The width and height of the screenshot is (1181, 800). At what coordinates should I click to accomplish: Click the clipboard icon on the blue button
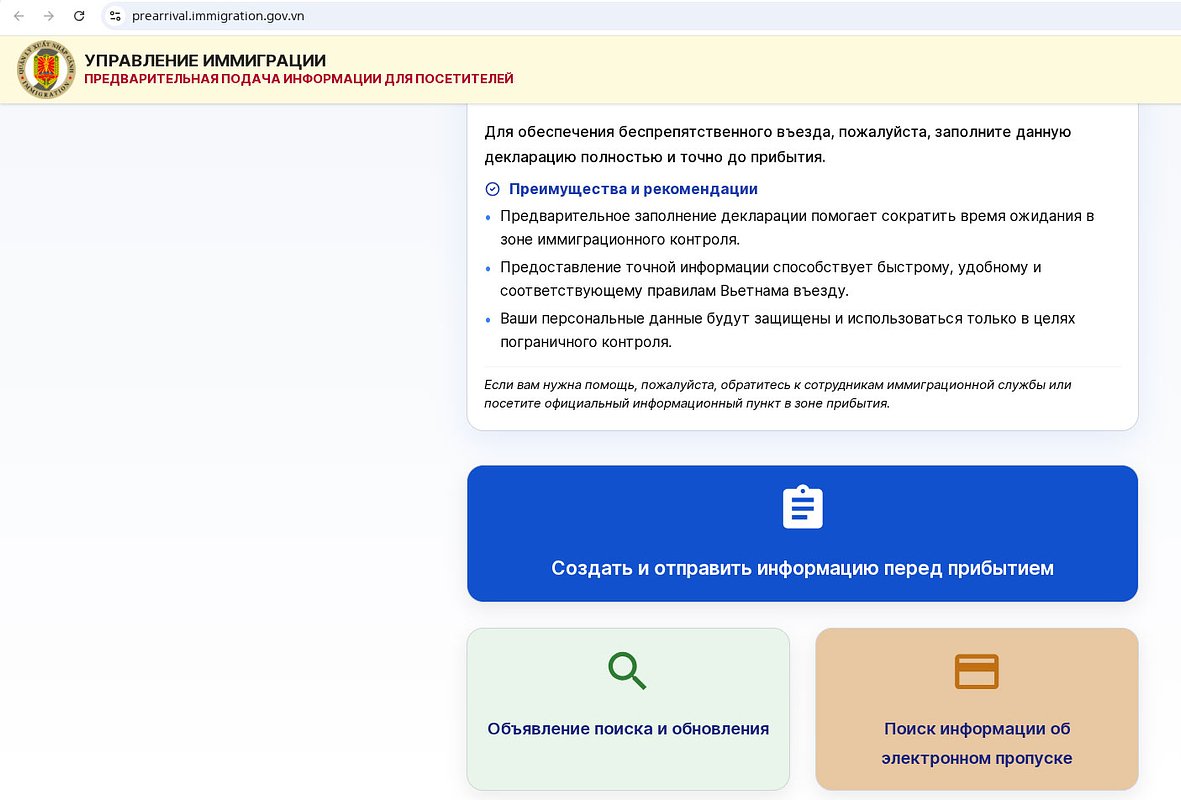click(802, 507)
